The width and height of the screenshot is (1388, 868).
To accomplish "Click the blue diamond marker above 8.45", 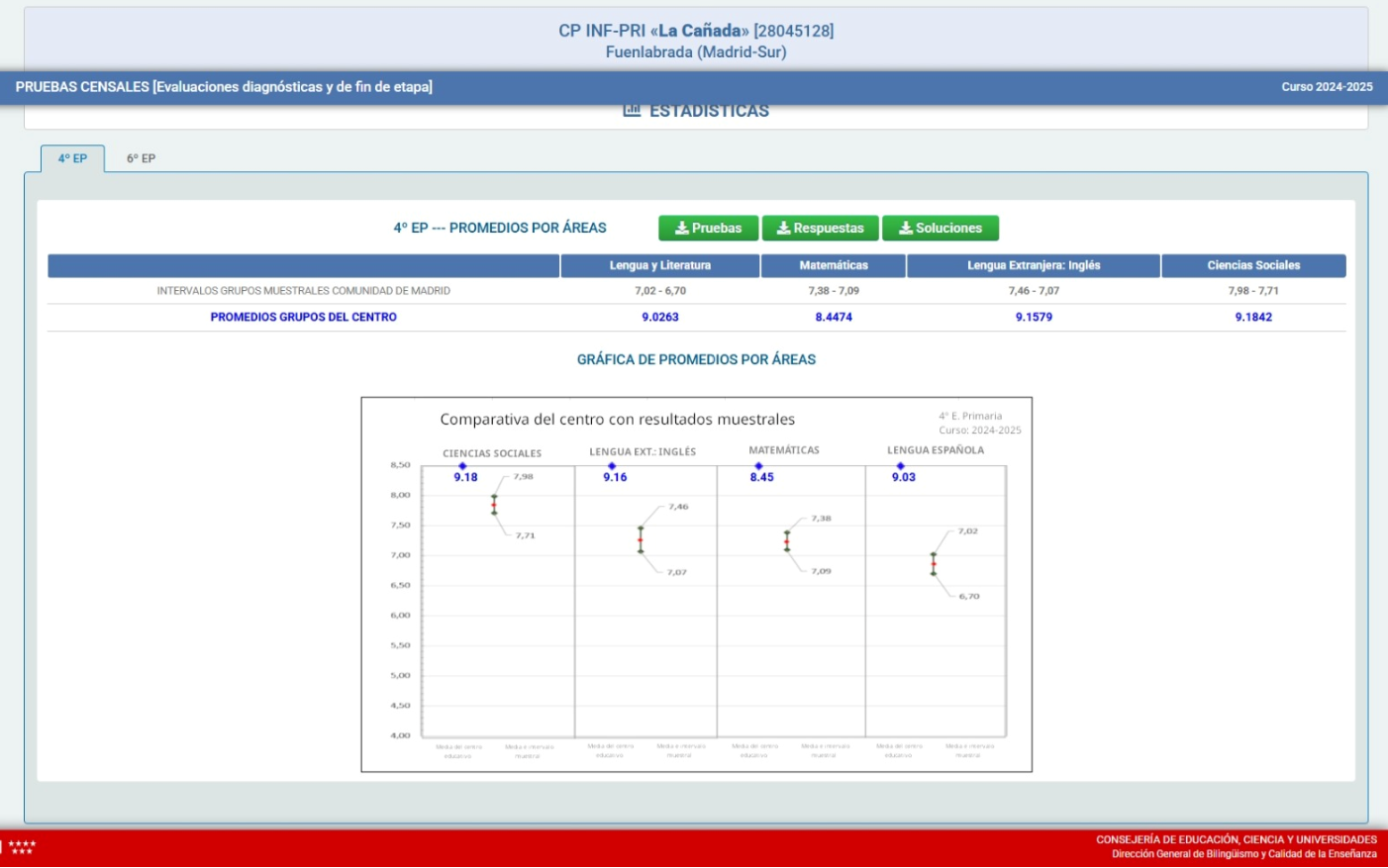I will coord(758,466).
